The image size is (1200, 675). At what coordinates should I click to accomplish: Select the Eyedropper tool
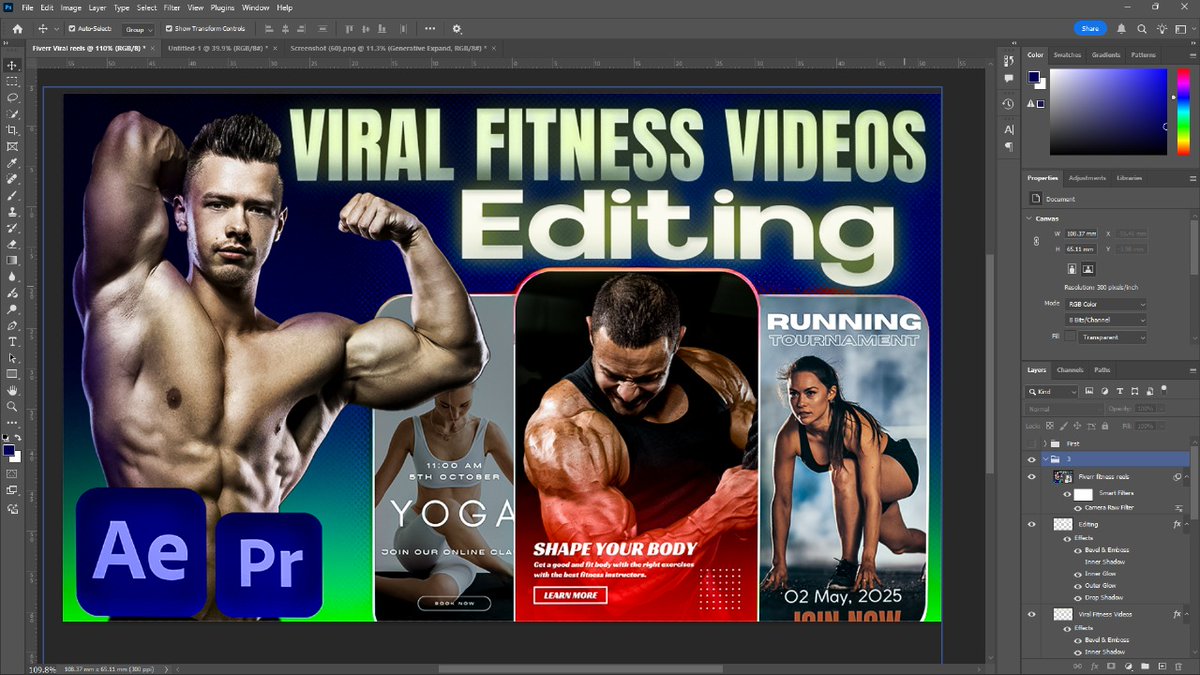pyautogui.click(x=12, y=163)
